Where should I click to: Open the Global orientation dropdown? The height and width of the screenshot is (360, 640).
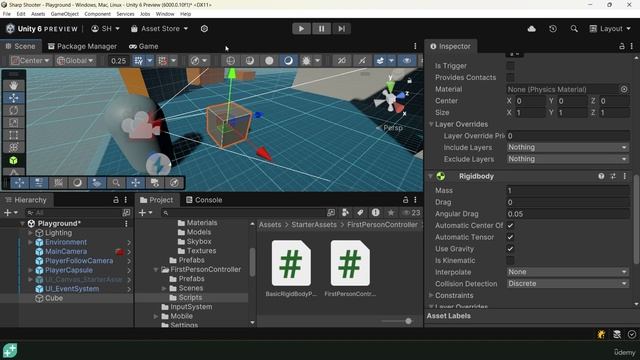[75, 60]
